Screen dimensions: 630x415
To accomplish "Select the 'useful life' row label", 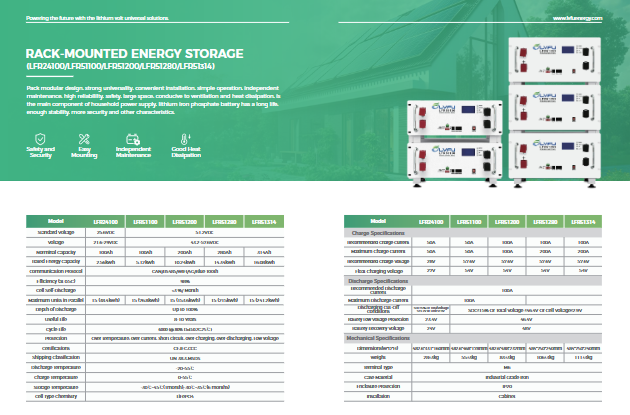I will [56, 319].
